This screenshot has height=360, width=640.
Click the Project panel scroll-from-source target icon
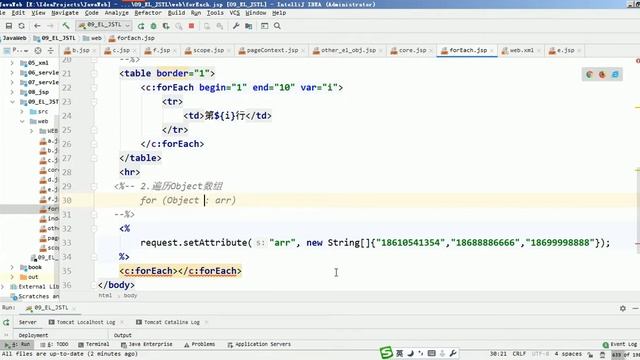tap(38, 51)
